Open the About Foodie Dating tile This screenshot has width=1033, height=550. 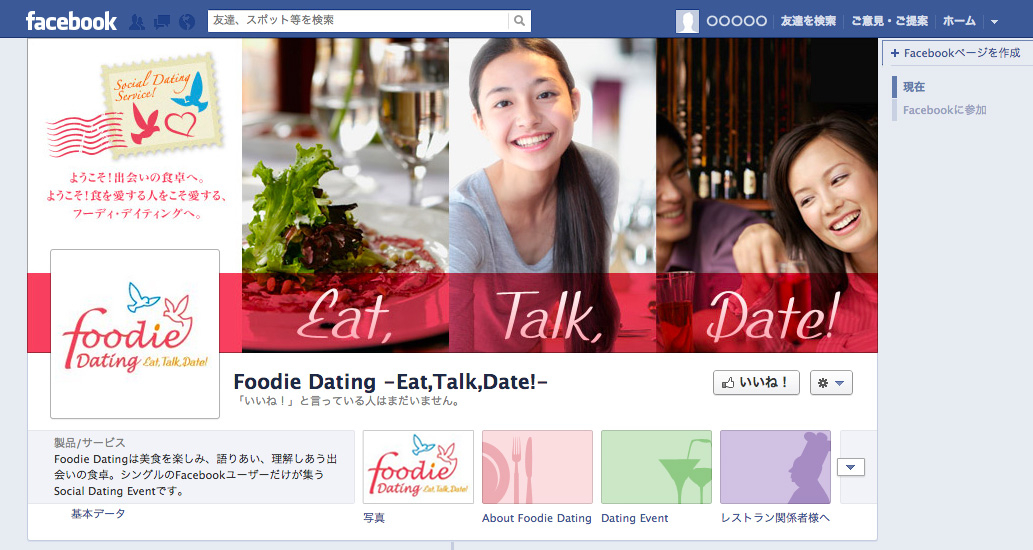click(538, 467)
